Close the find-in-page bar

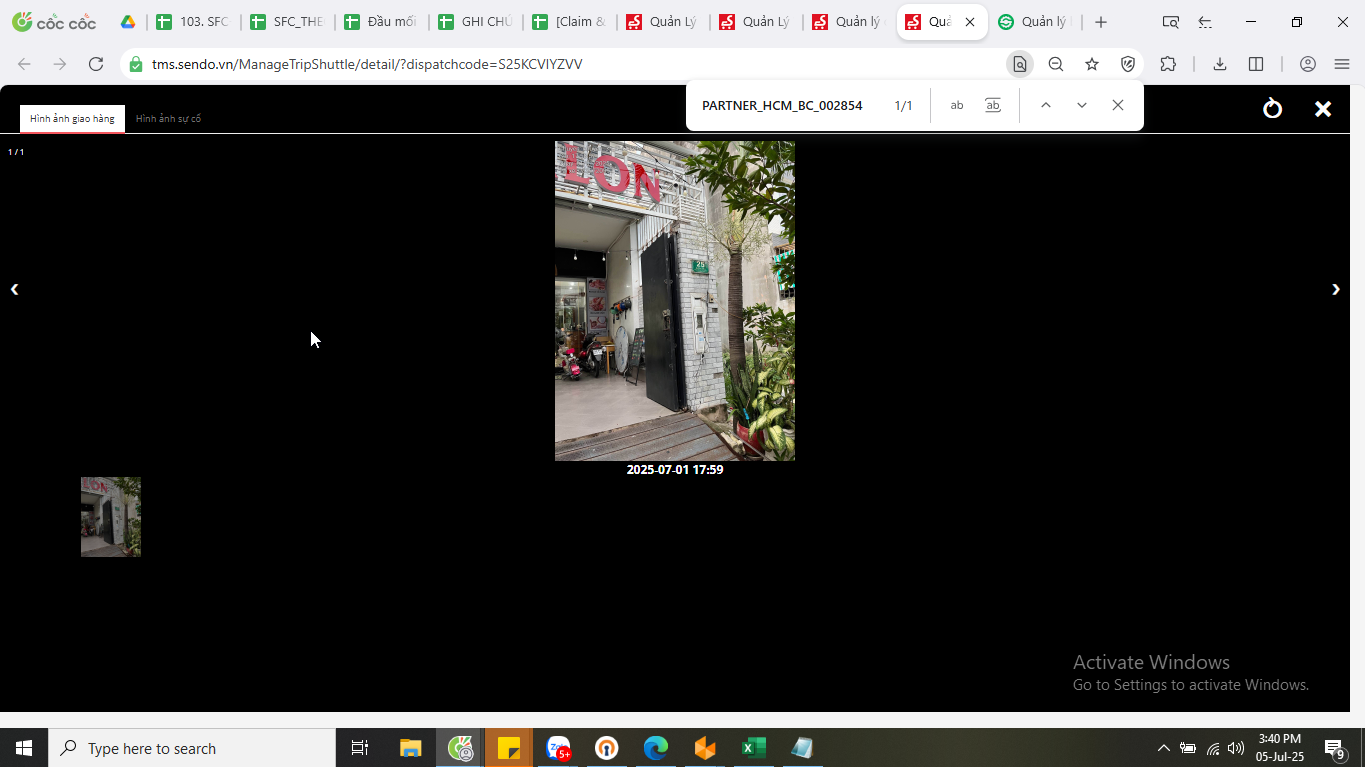tap(1118, 105)
